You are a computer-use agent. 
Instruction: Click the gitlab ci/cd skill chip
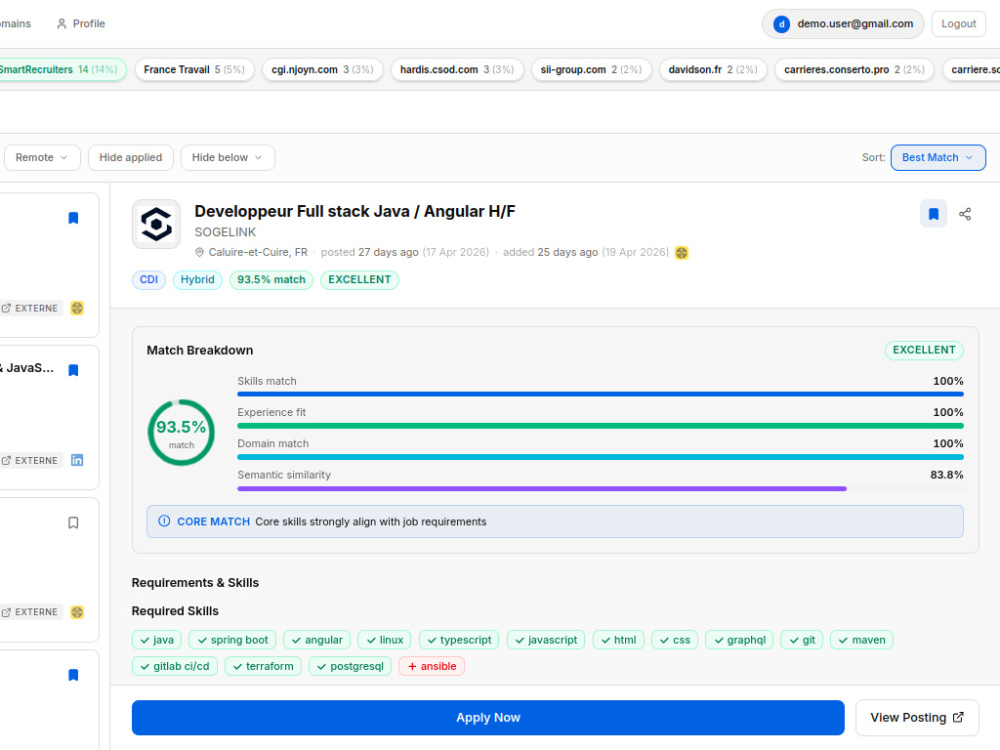pyautogui.click(x=175, y=666)
